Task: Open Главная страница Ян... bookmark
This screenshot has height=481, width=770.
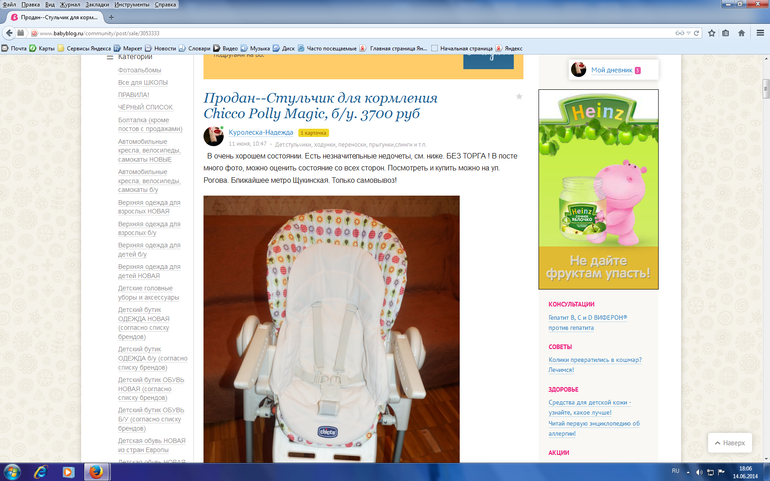Action: tap(393, 48)
